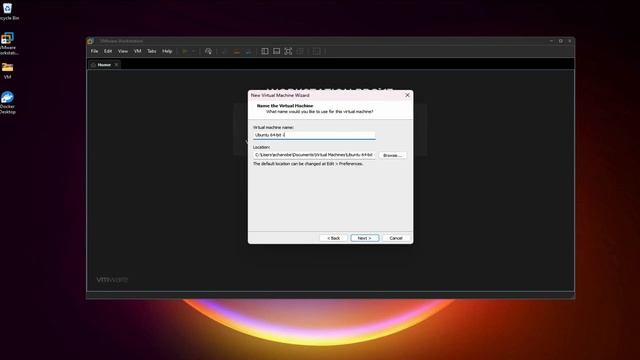The width and height of the screenshot is (640, 360).
Task: Toggle the show library sidebar icon
Action: [x=265, y=51]
